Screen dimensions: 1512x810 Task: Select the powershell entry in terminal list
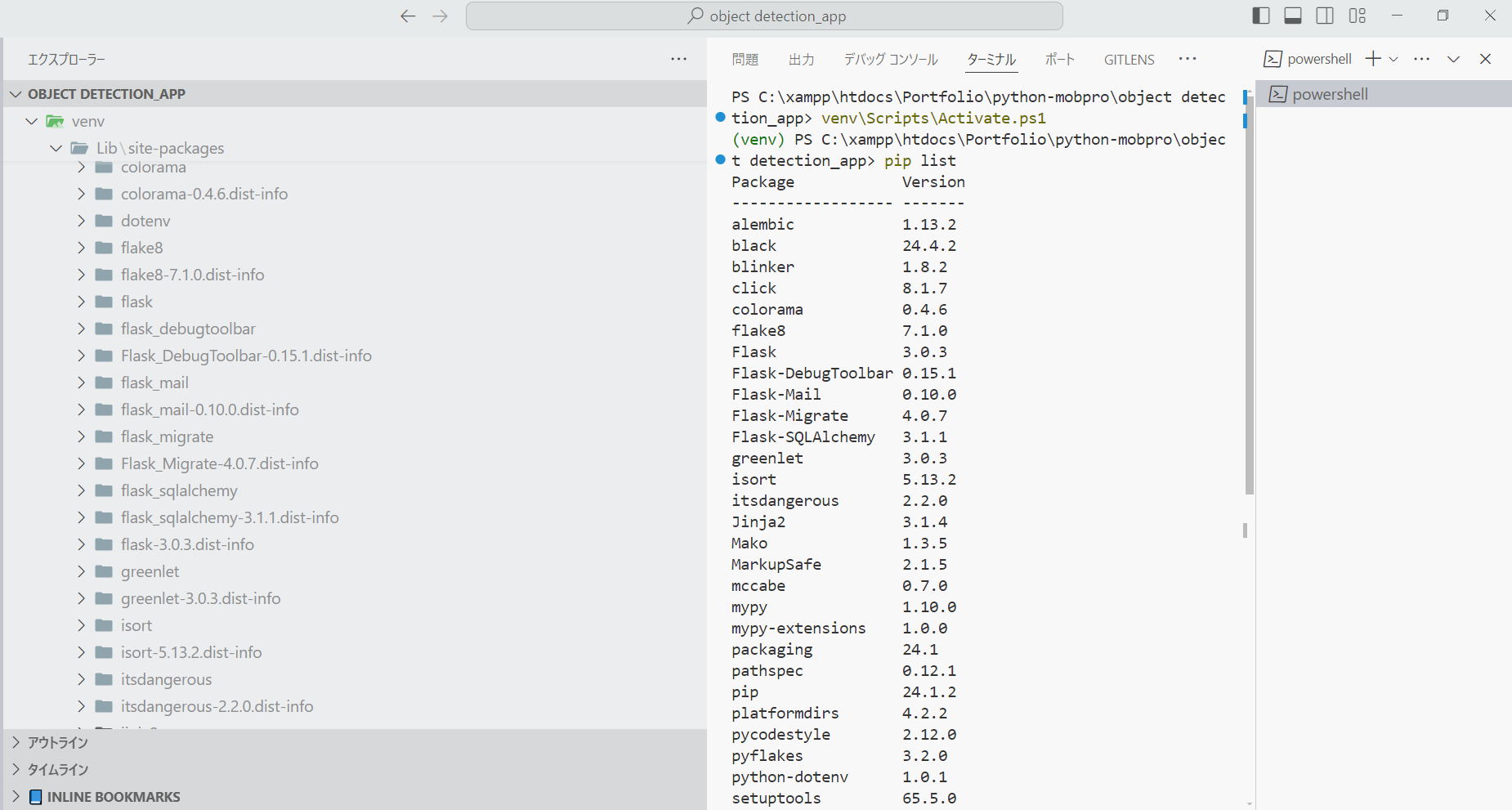[x=1384, y=94]
